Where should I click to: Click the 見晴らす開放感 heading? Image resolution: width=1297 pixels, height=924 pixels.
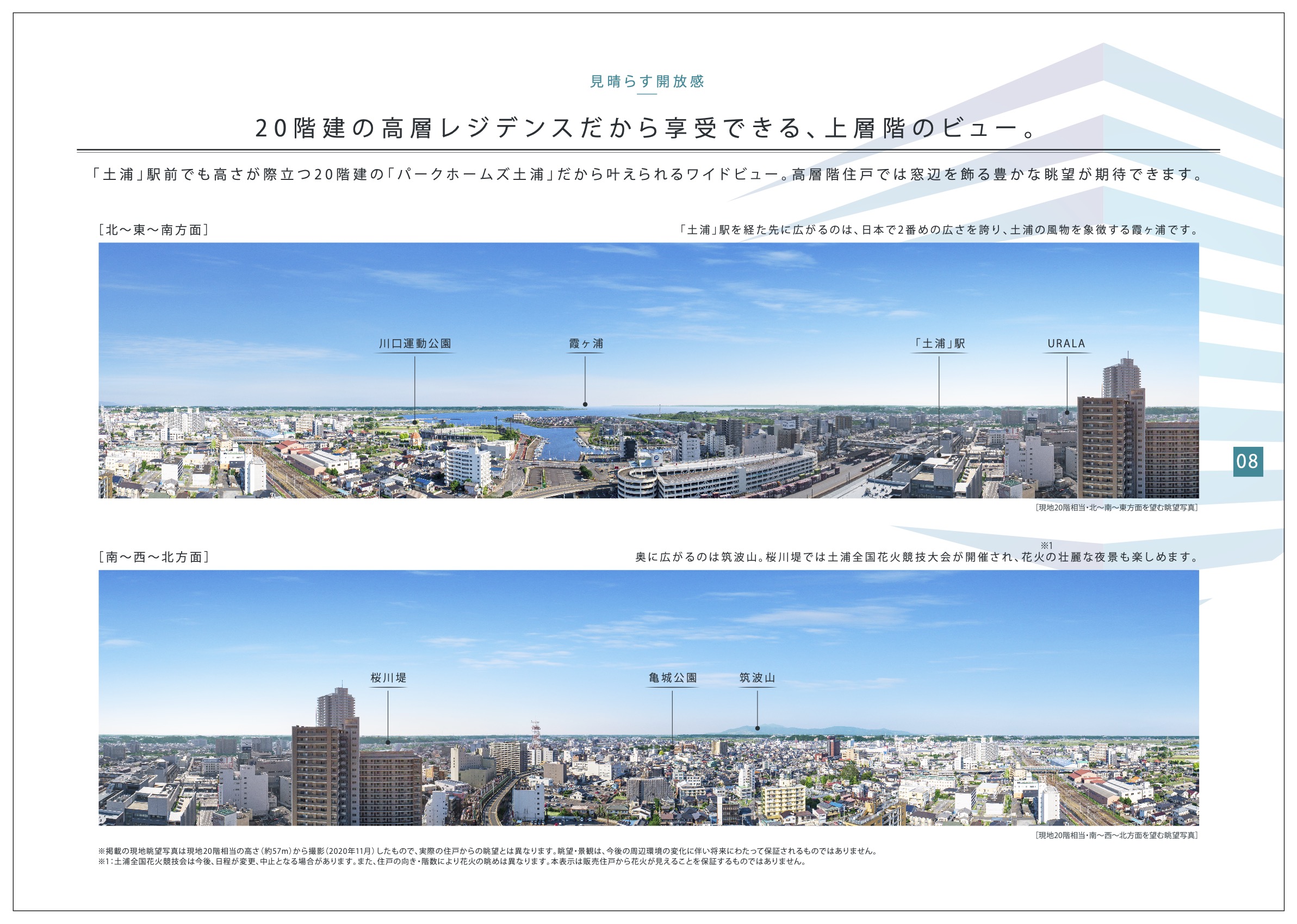pyautogui.click(x=647, y=82)
